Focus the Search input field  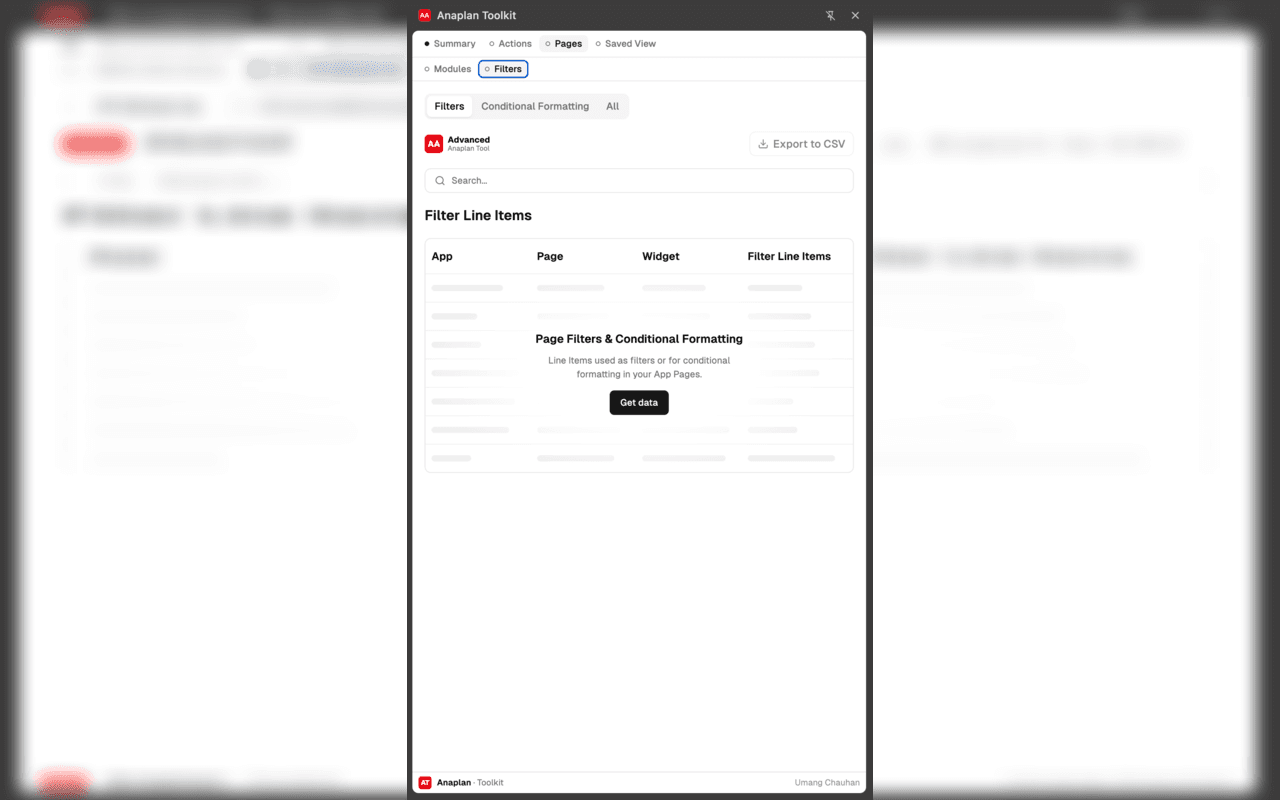[639, 181]
